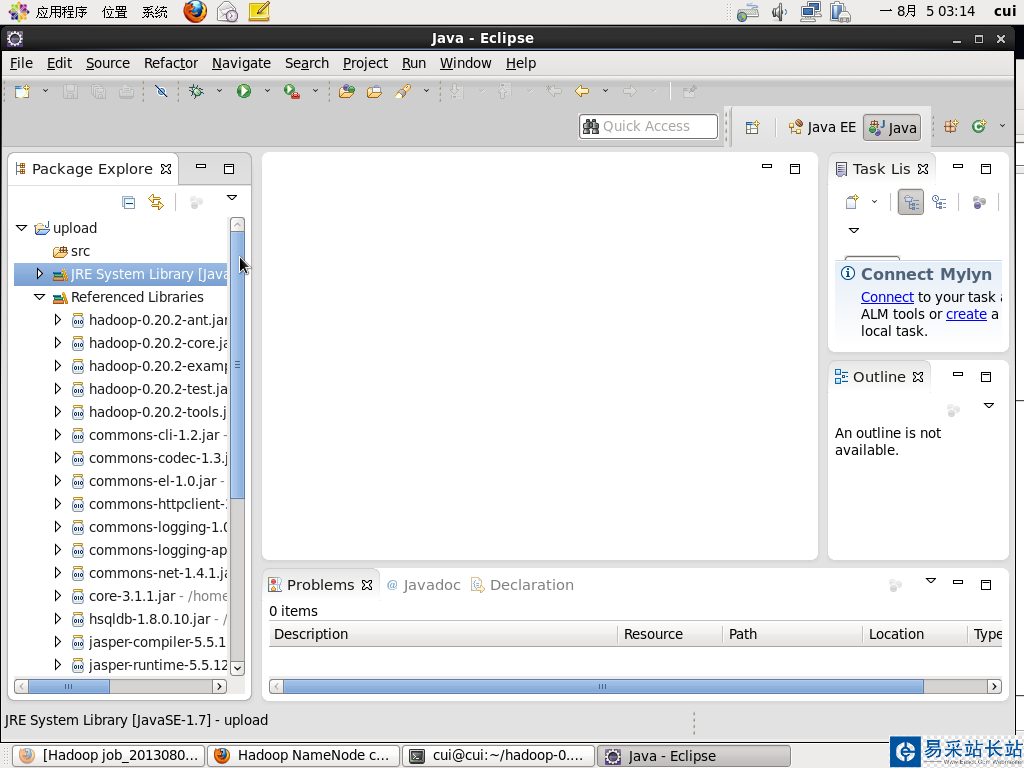The width and height of the screenshot is (1024, 768).
Task: Open the Problems view menu triangle
Action: click(931, 581)
